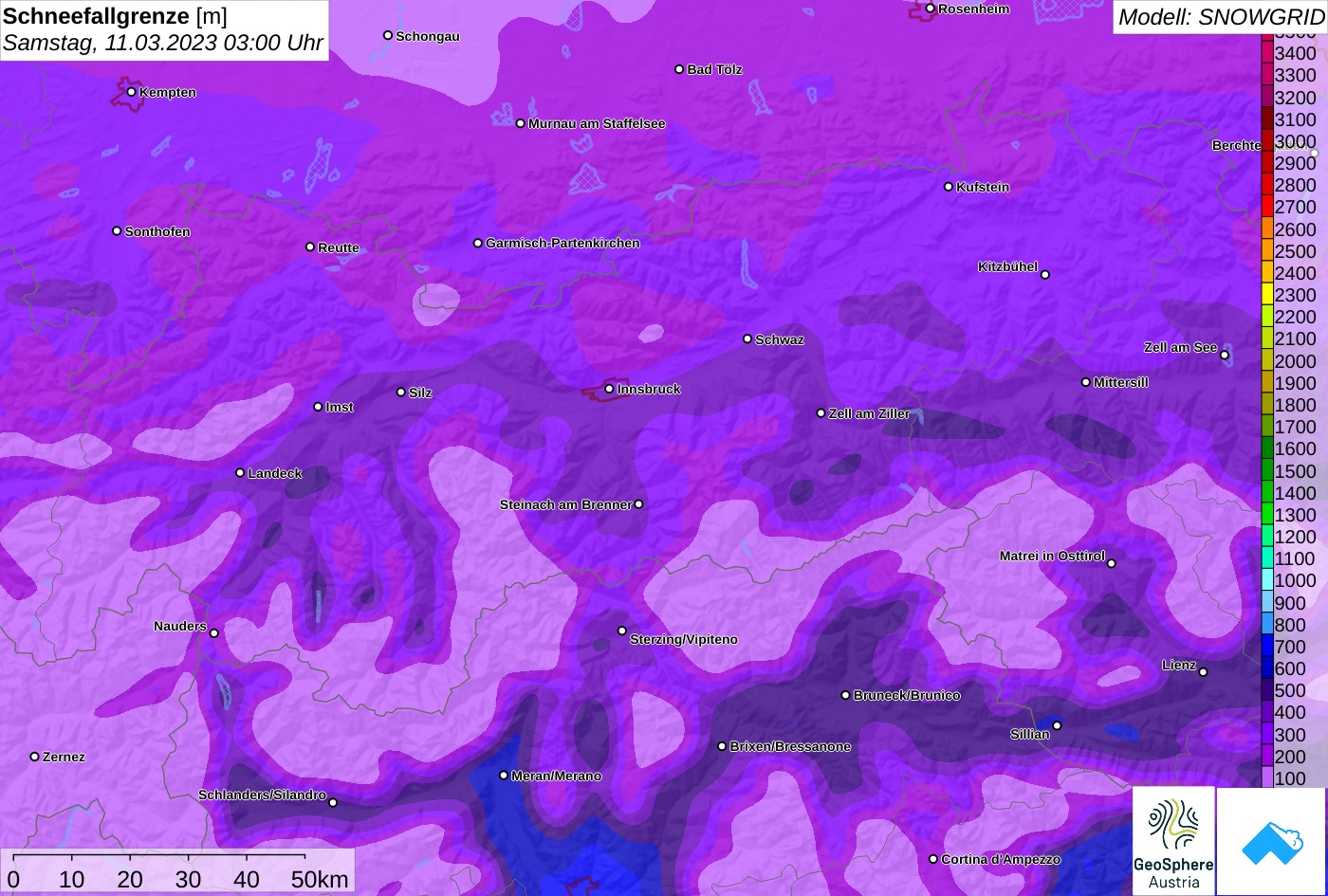Image resolution: width=1328 pixels, height=896 pixels.
Task: Click the GeoSphere Austria logo
Action: (1173, 841)
